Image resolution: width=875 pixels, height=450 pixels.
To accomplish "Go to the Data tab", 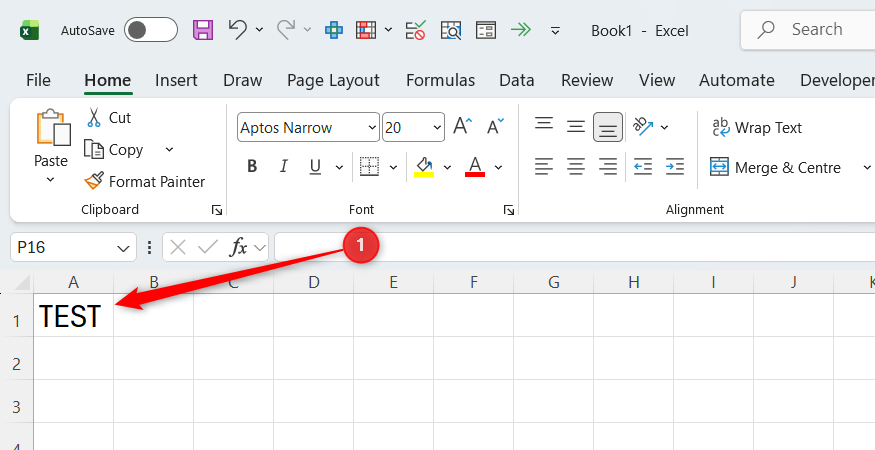I will click(517, 80).
